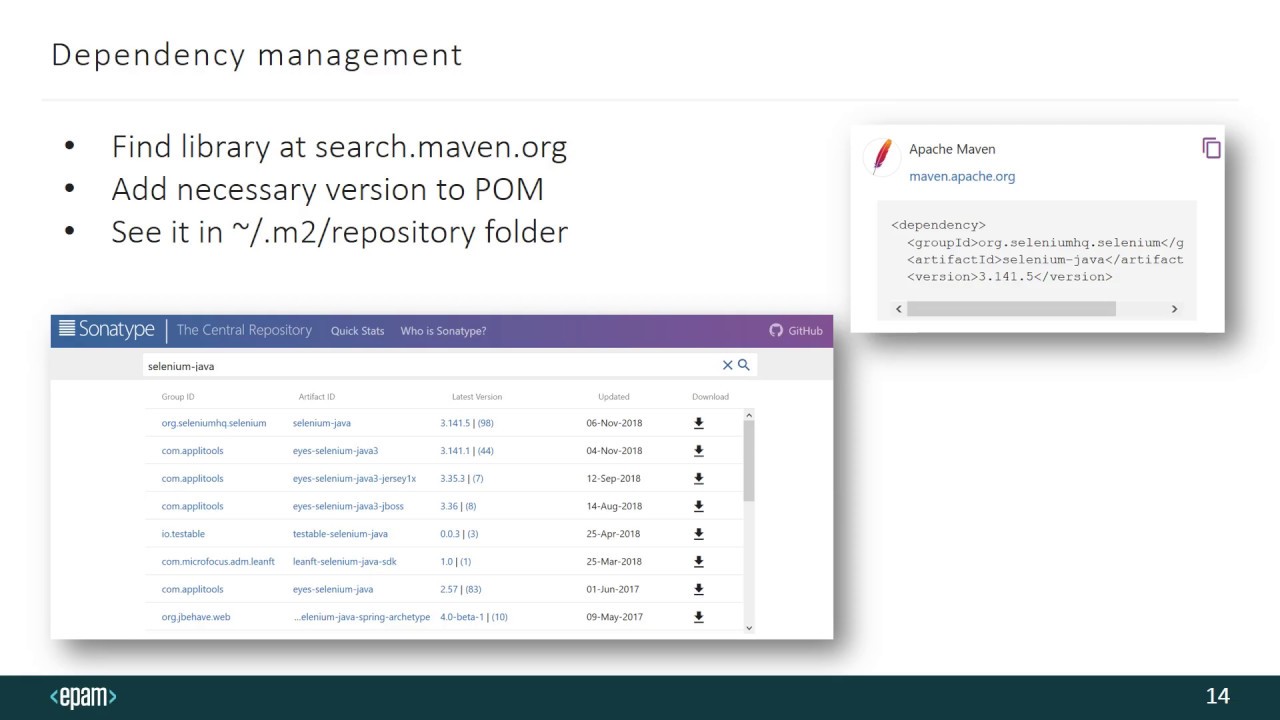The width and height of the screenshot is (1280, 720).
Task: Click the 04-Nov-2018 date cell
Action: coord(614,451)
